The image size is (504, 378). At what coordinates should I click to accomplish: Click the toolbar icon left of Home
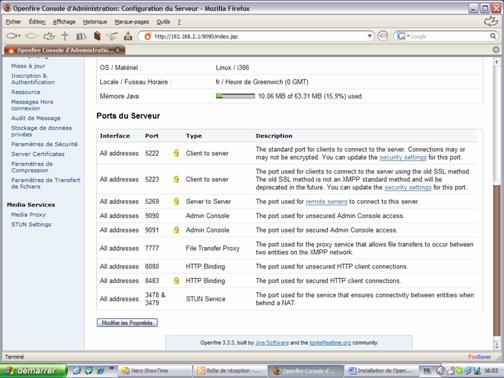click(113, 36)
